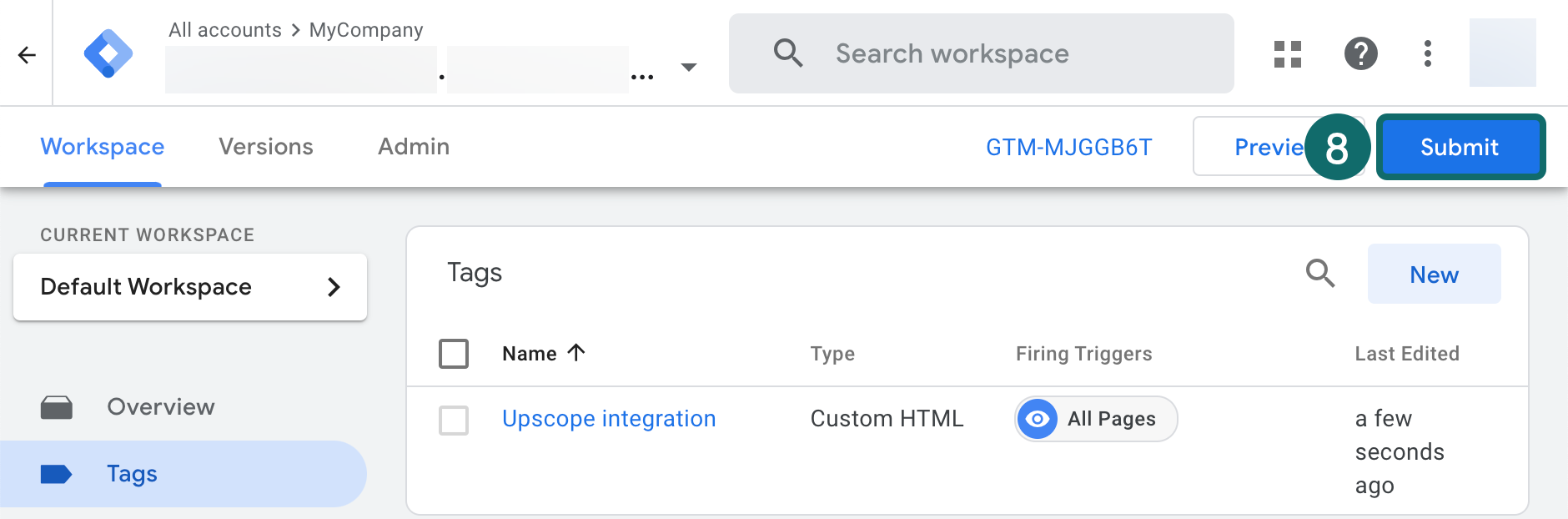
Task: Switch to the Versions tab
Action: 266,147
